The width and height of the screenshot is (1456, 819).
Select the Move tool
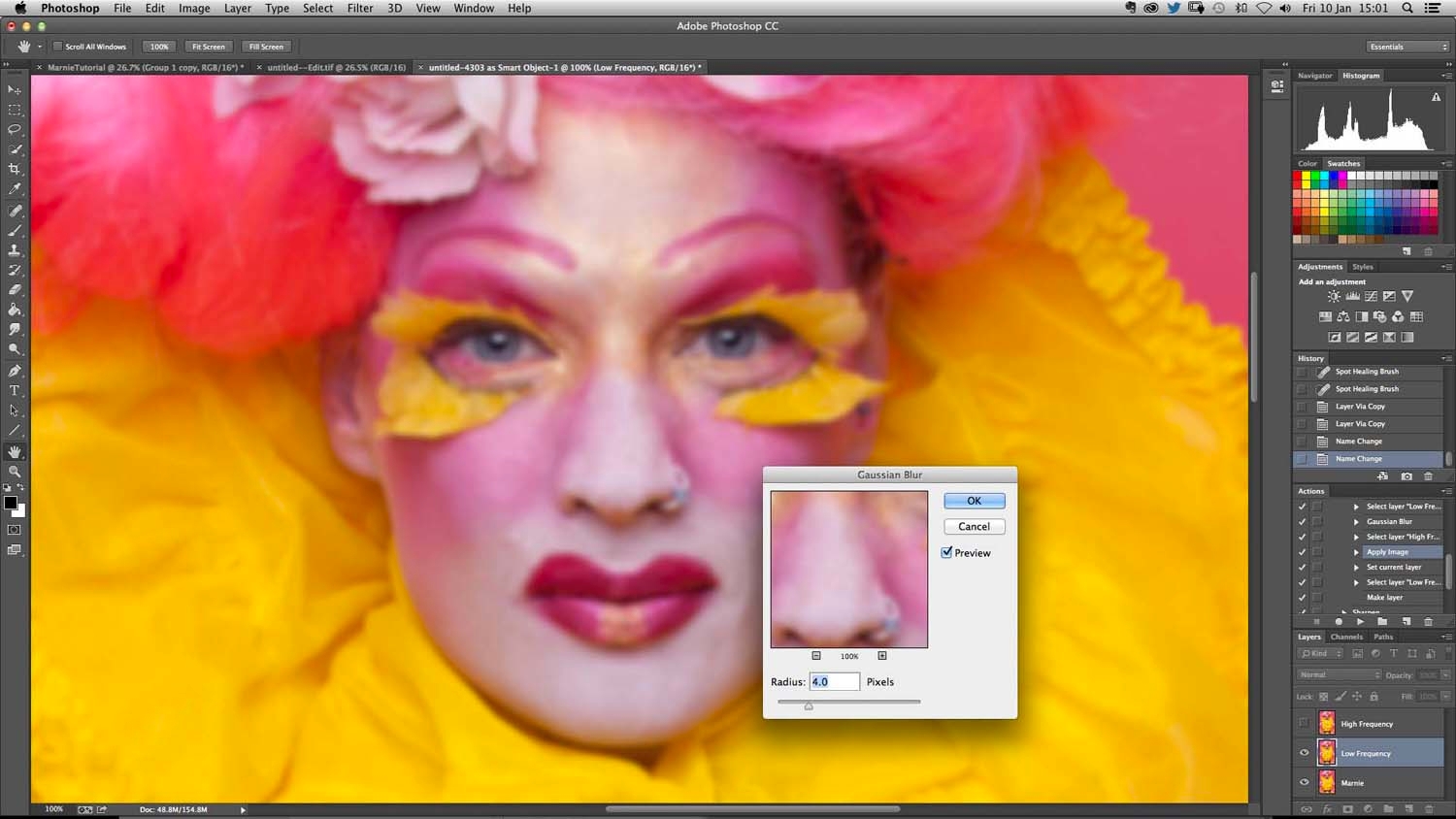[x=15, y=90]
